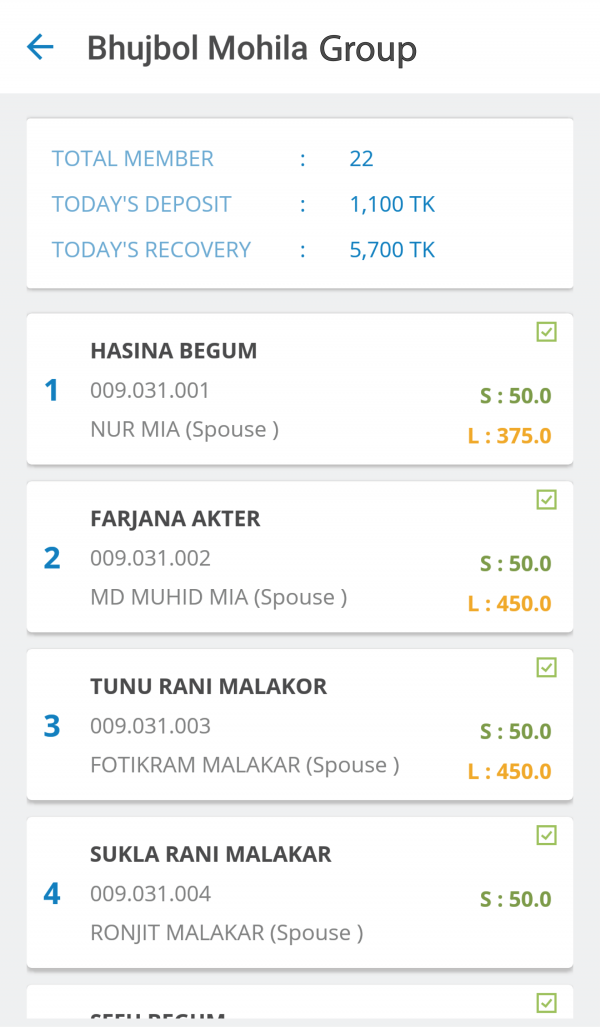Tap the back arrow icon
This screenshot has width=600, height=1027.
pos(40,47)
